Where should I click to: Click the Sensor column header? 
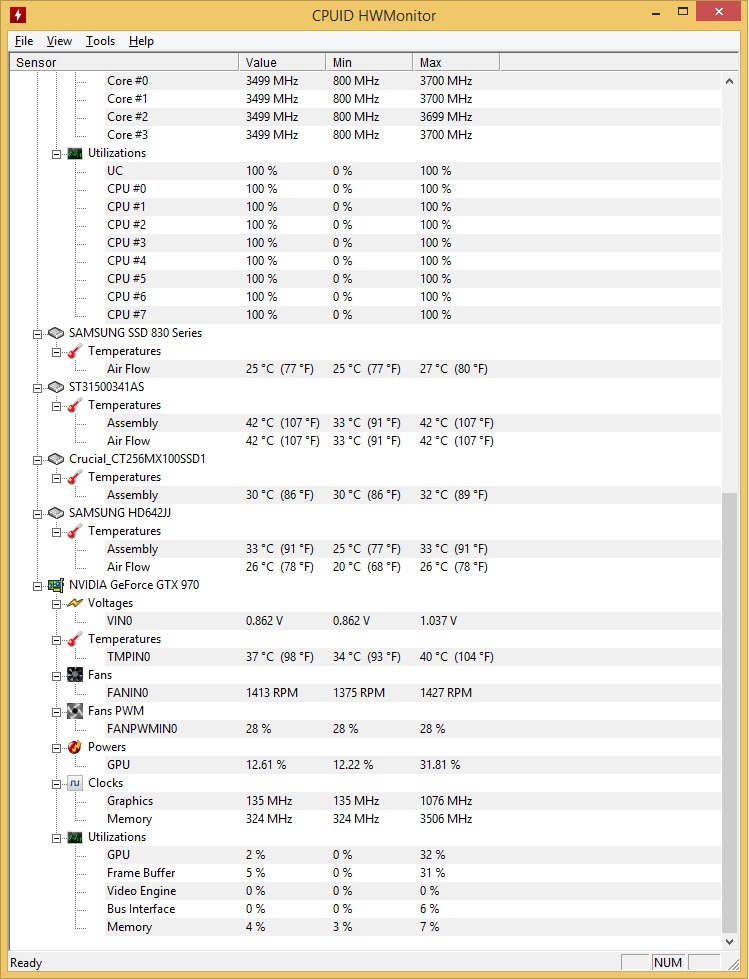[x=124, y=62]
